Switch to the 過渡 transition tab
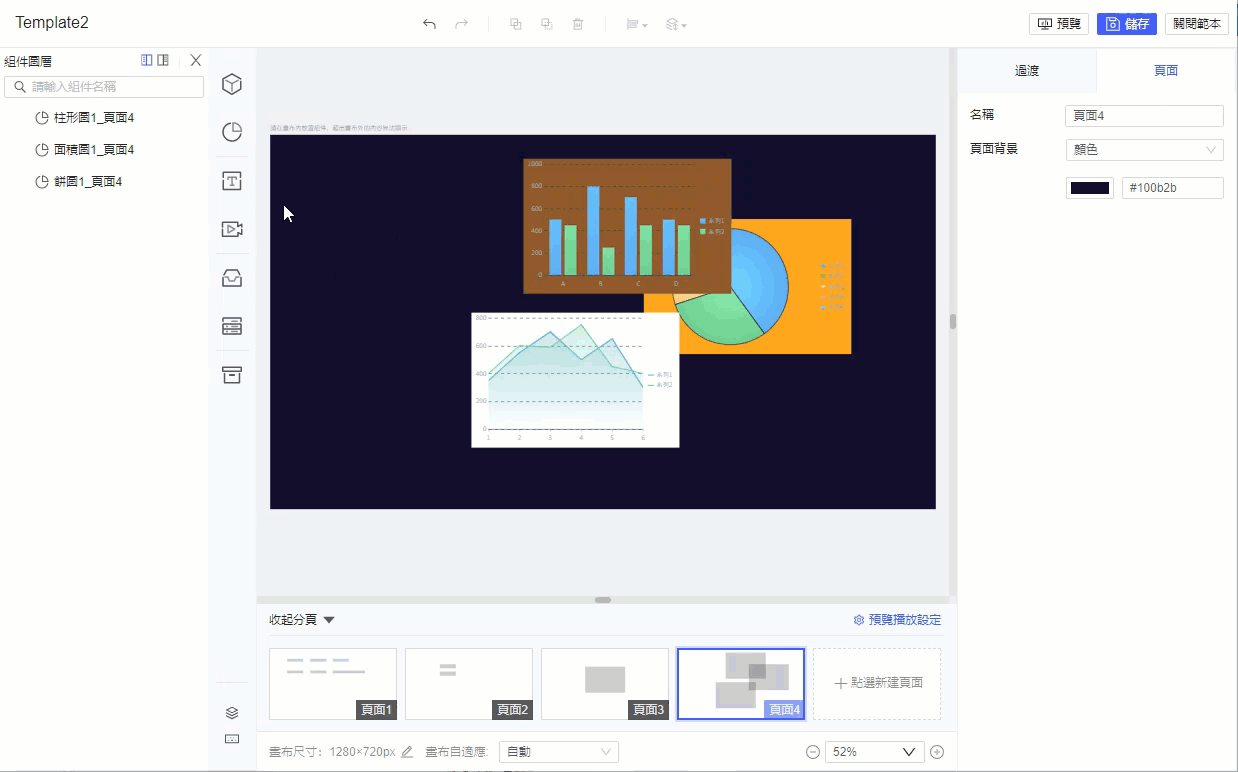Image resolution: width=1238 pixels, height=772 pixels. pos(1027,71)
